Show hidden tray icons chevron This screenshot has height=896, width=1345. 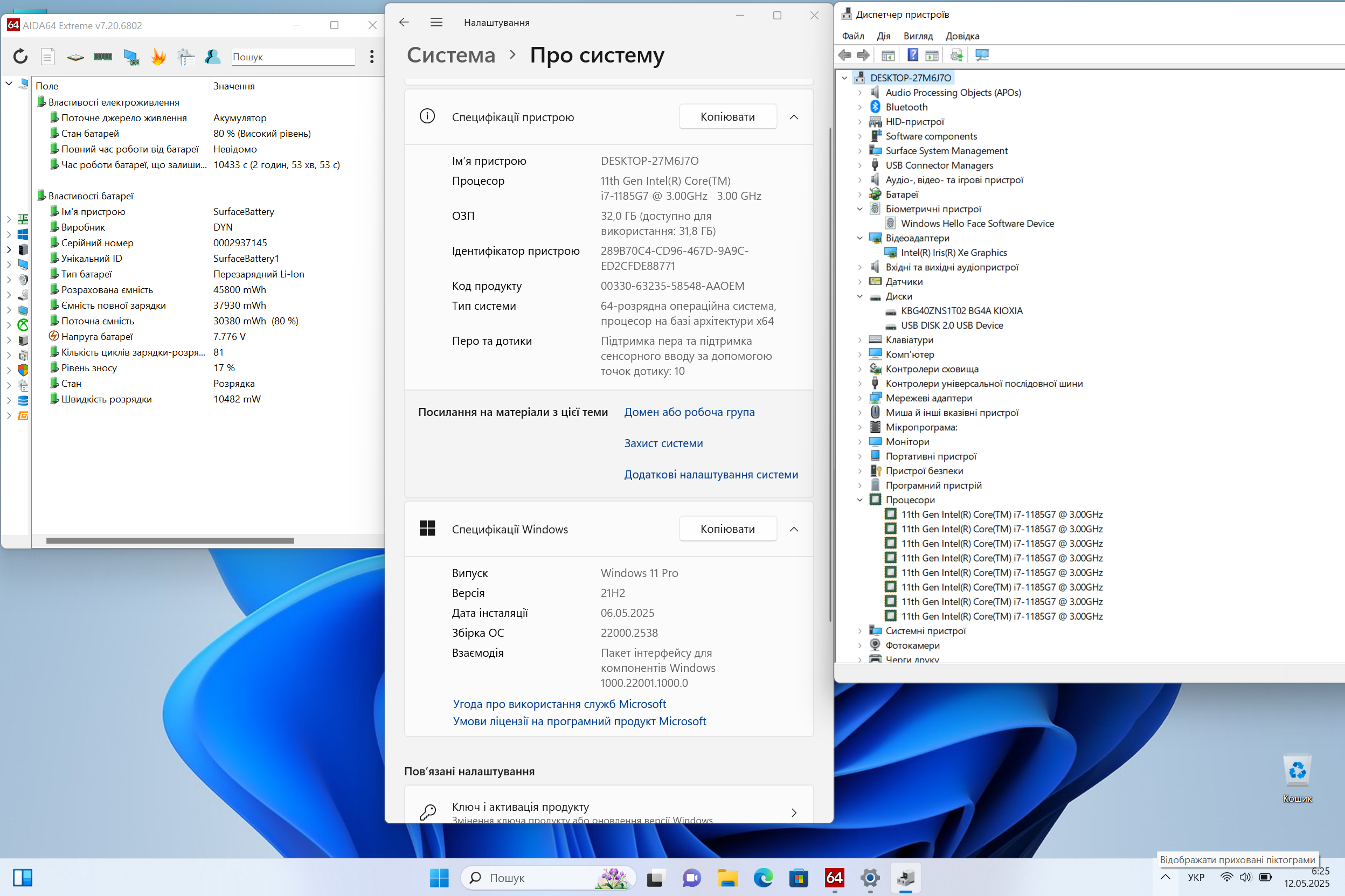[1166, 877]
